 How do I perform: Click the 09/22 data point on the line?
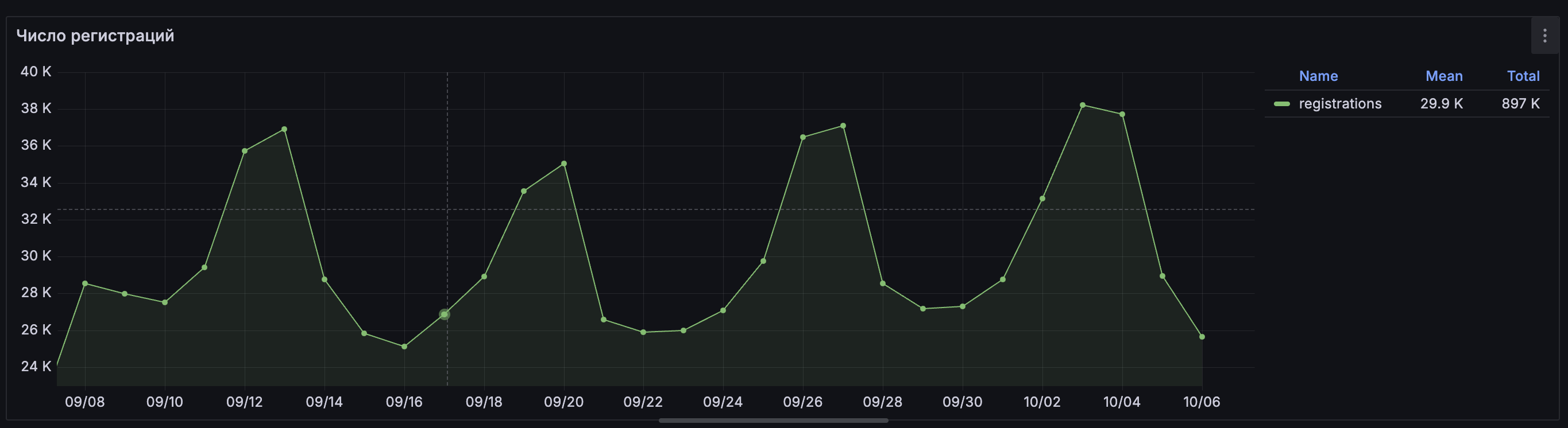(x=643, y=332)
